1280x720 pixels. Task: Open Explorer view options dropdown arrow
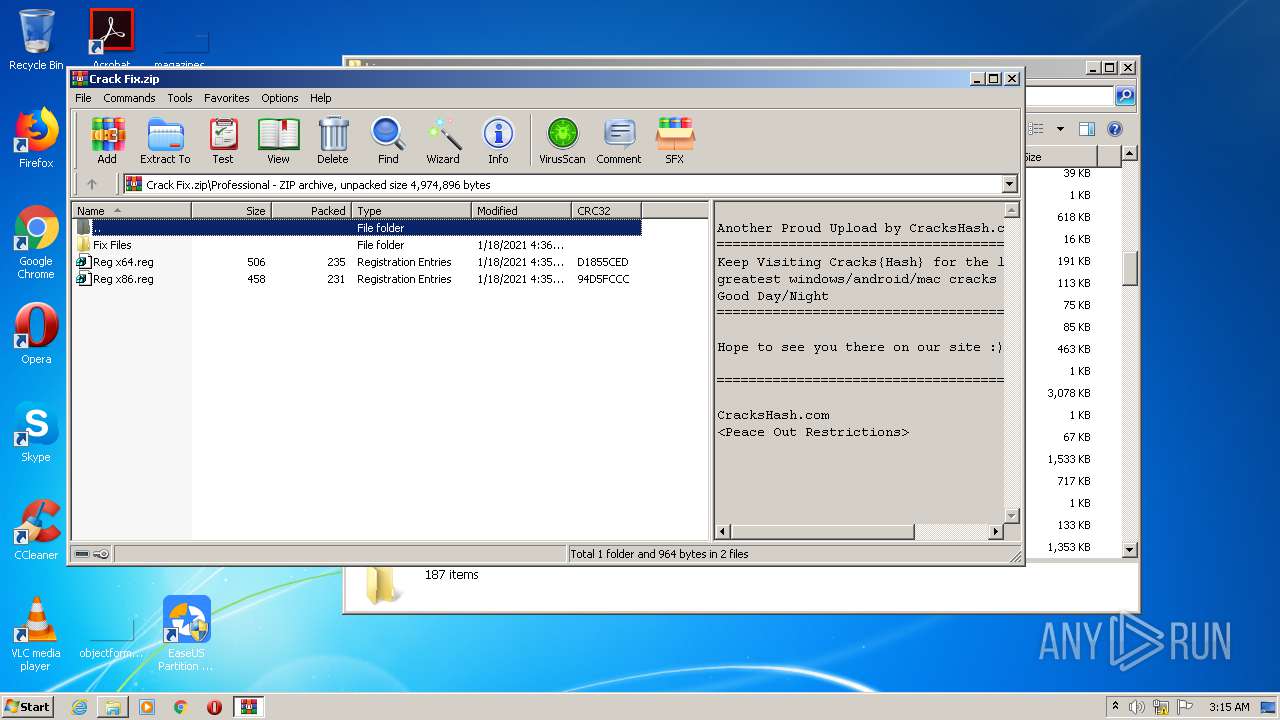pyautogui.click(x=1060, y=129)
